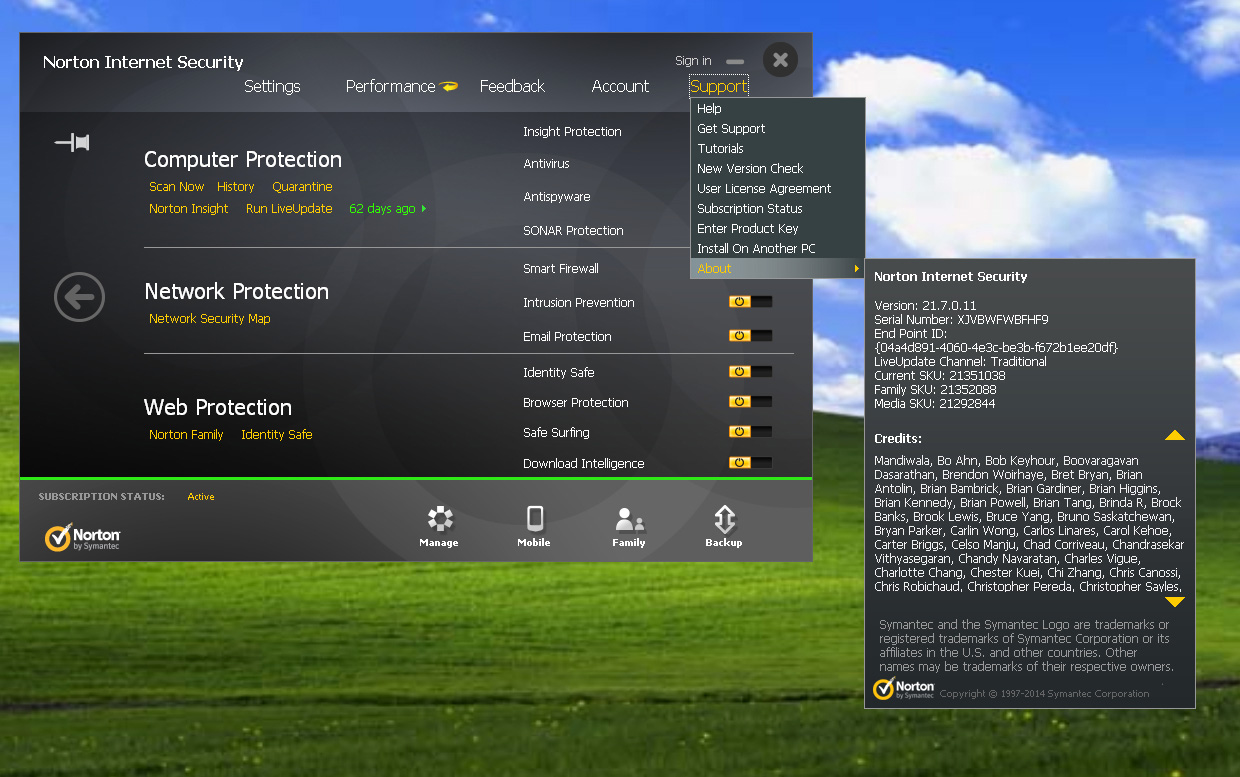Toggle Intrusion Prevention switch

(x=750, y=302)
